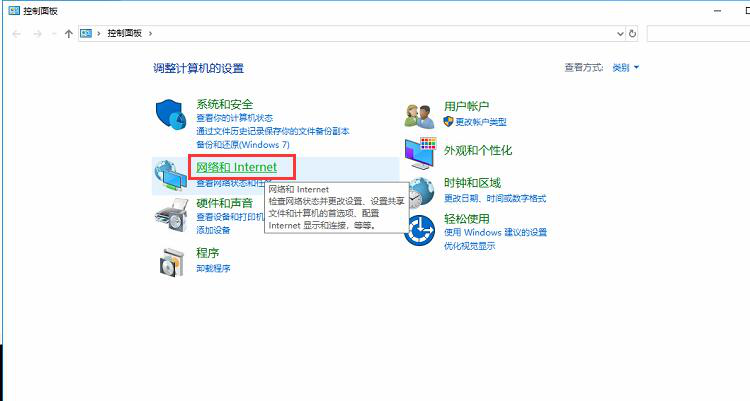750x401 pixels.
Task: Open the 外观和个性化 category
Action: click(x=478, y=150)
